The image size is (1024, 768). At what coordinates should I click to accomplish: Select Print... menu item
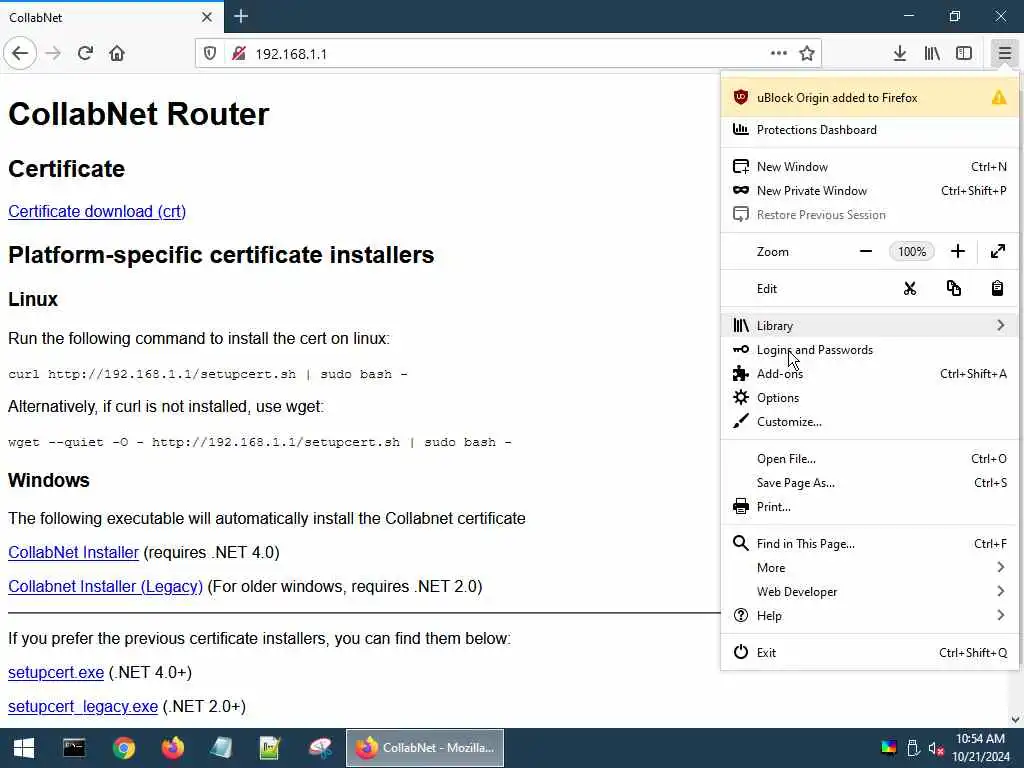coord(870,507)
